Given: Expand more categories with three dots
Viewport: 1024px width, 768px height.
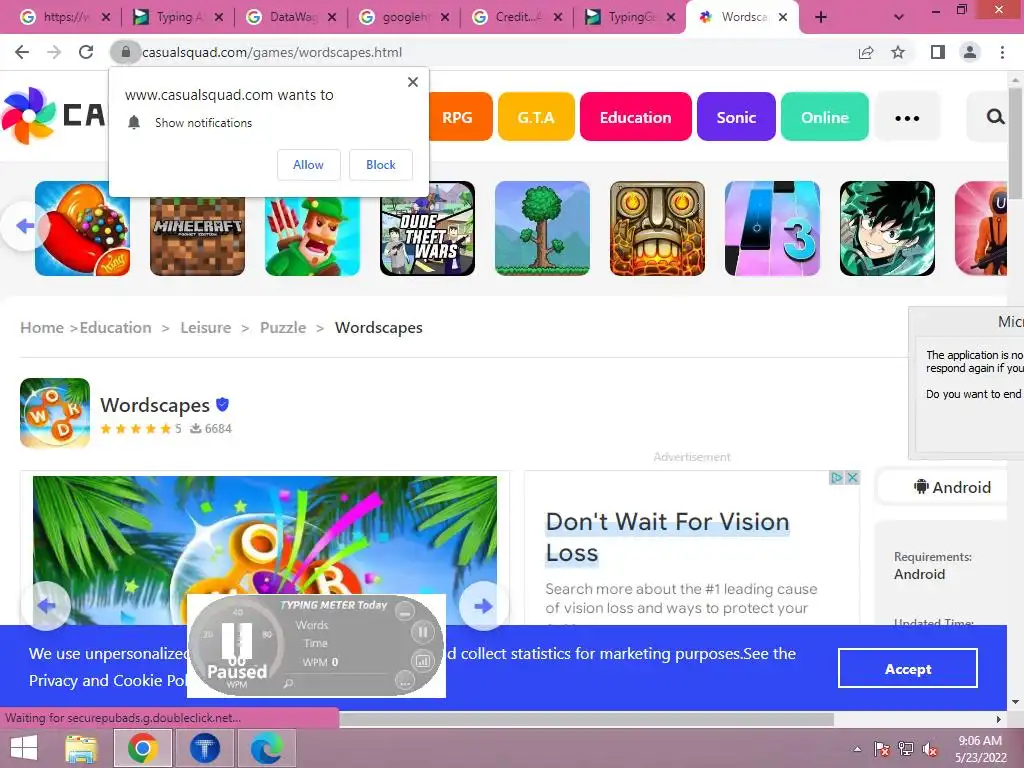Looking at the screenshot, I should pos(907,118).
